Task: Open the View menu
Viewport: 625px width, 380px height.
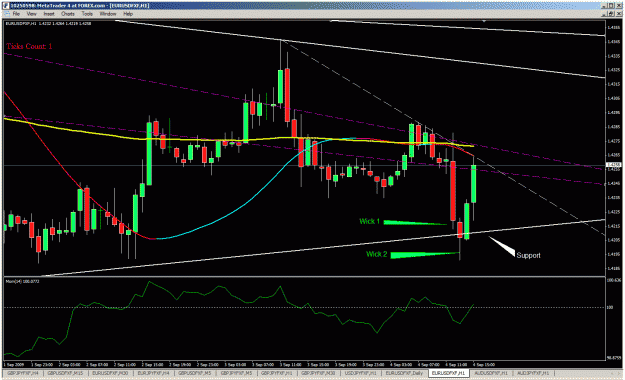Action: coord(31,14)
